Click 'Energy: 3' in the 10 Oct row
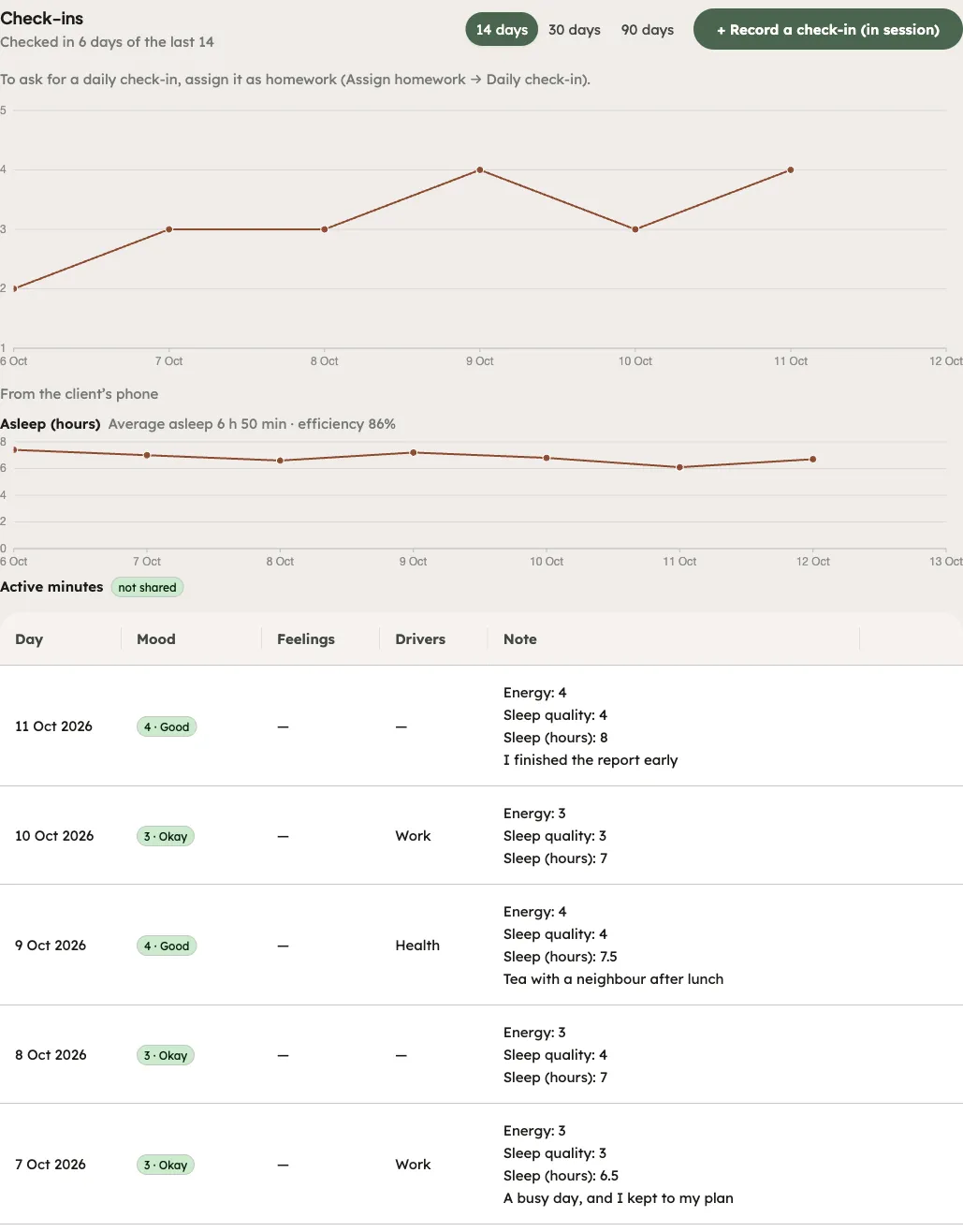Viewport: 963px width, 1232px height. [534, 814]
